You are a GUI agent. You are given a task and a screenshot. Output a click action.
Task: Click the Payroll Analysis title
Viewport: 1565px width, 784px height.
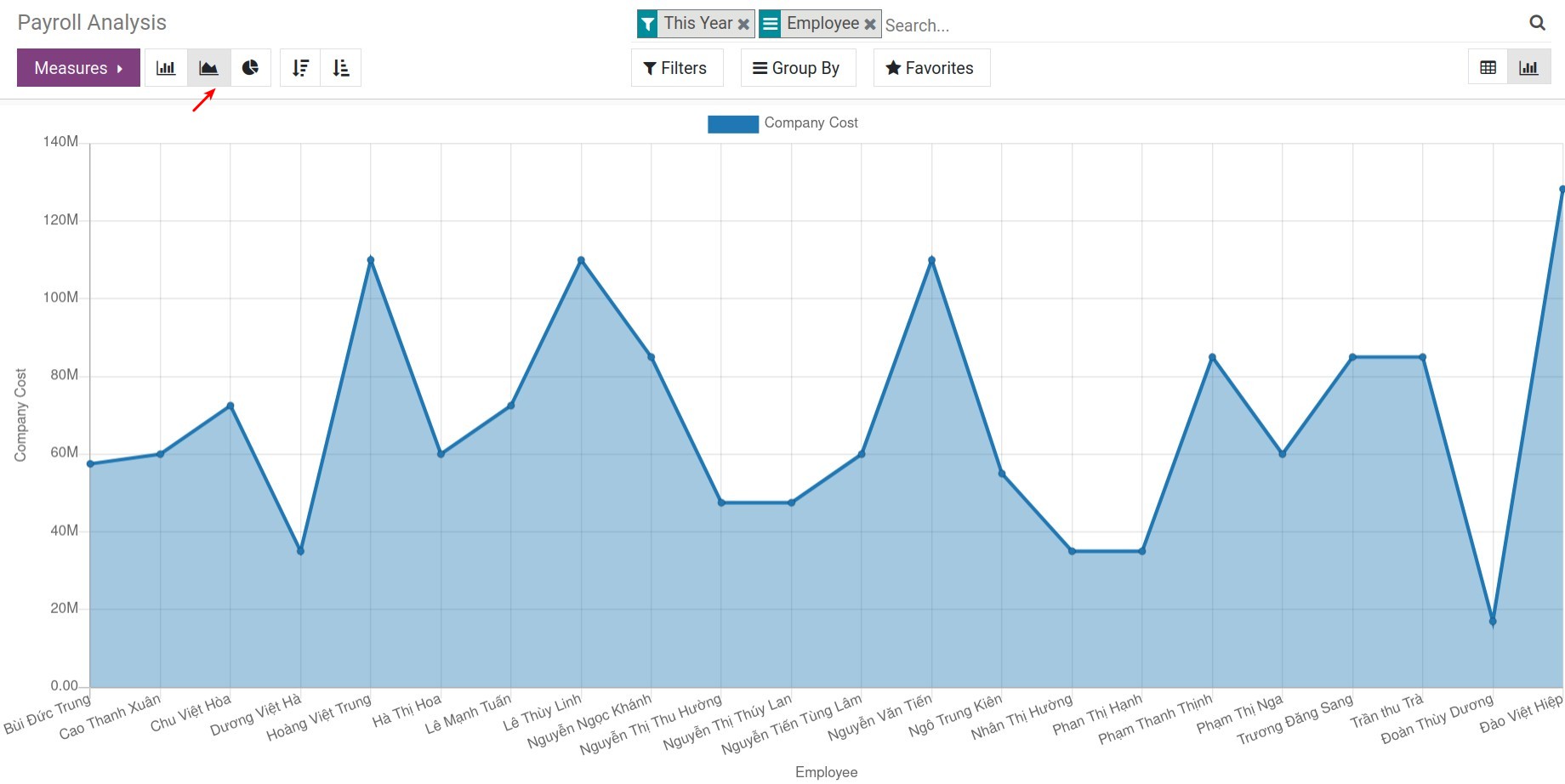pyautogui.click(x=91, y=22)
